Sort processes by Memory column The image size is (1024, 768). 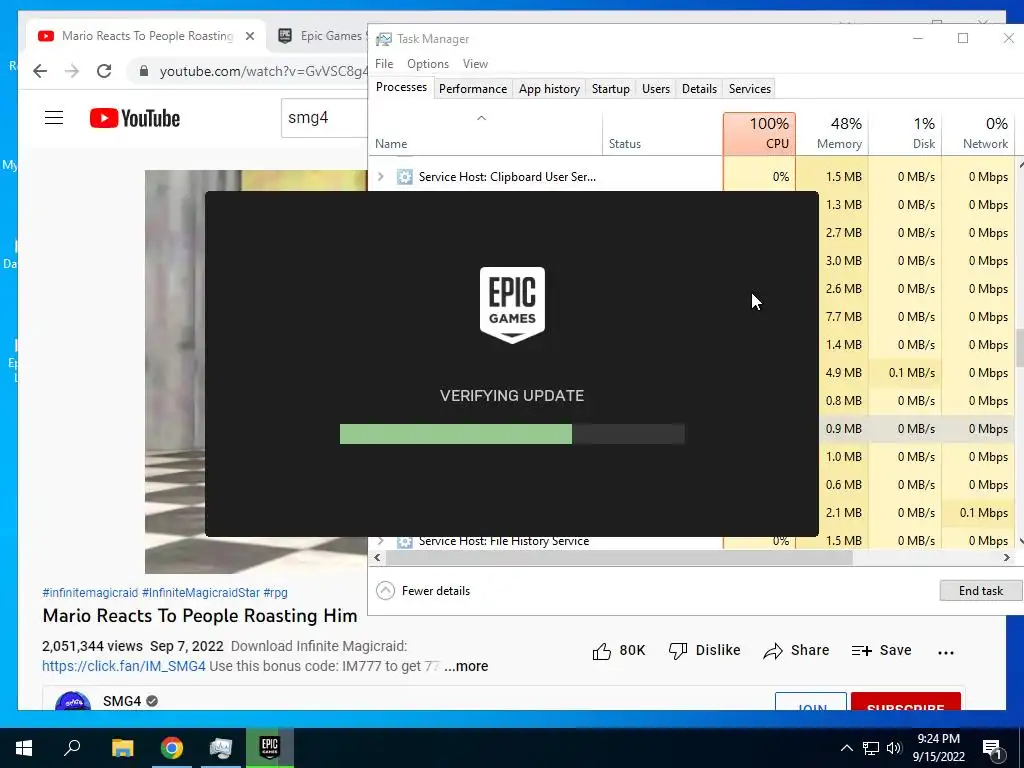coord(832,134)
